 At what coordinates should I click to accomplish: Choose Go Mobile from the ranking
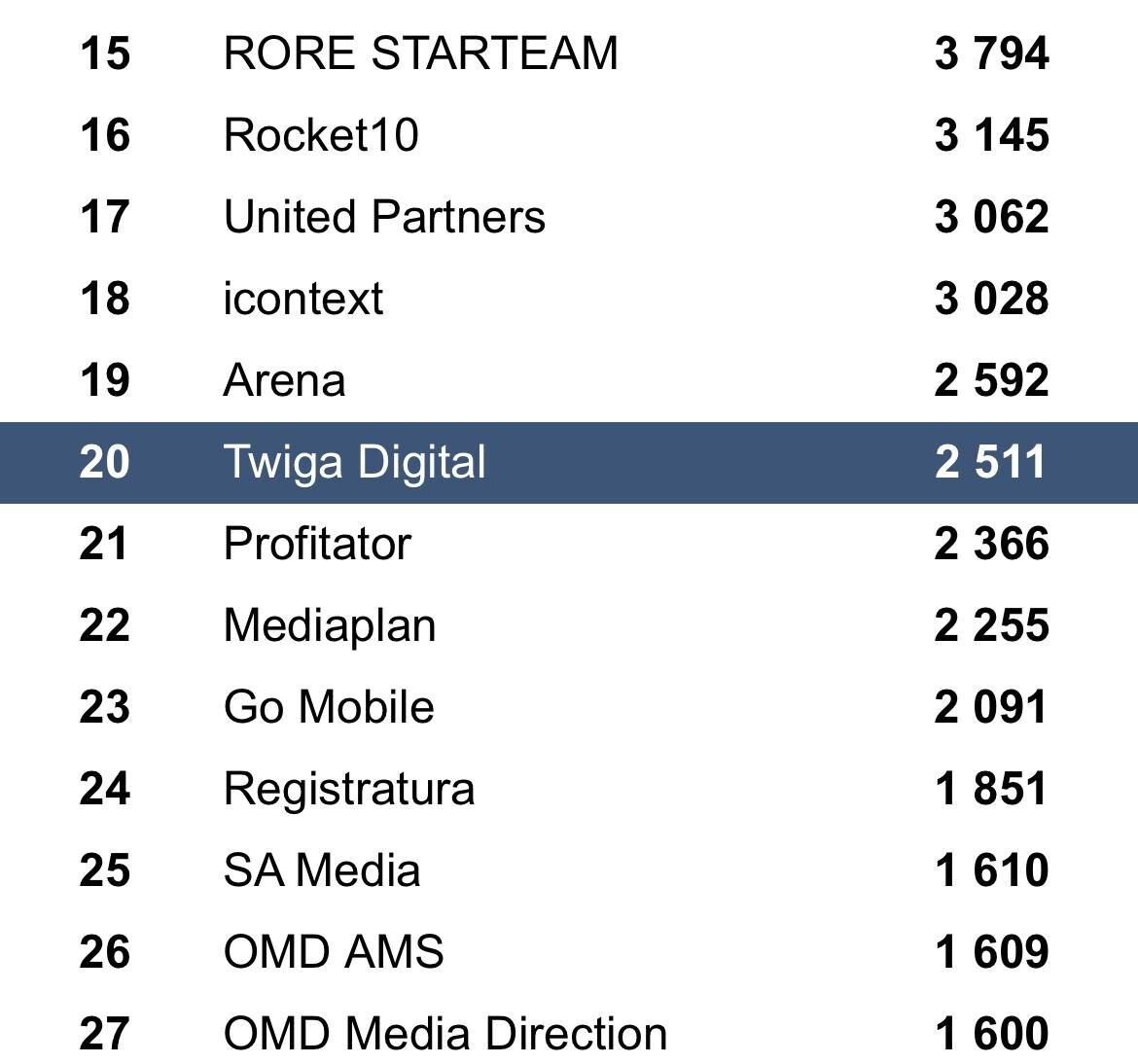tap(329, 706)
